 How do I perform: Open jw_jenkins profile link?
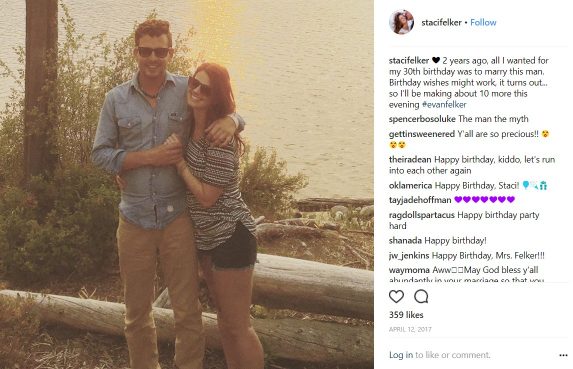click(x=409, y=255)
